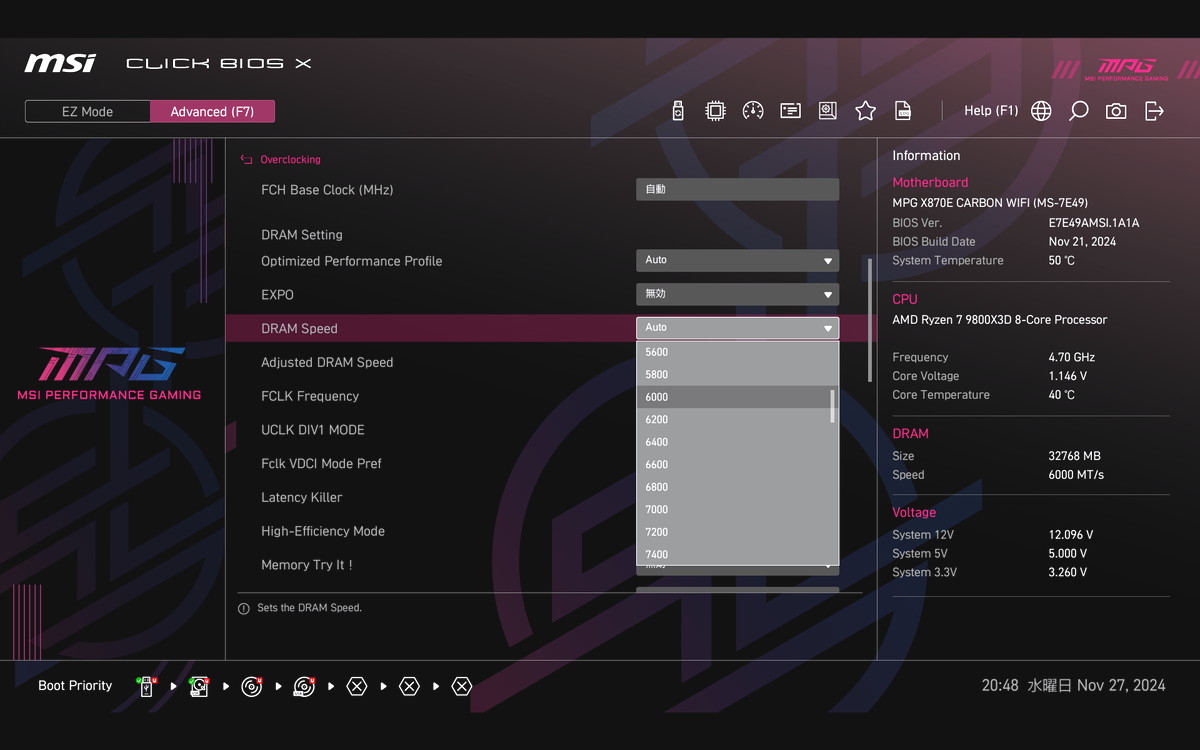This screenshot has width=1200, height=750.
Task: Click the 6000 MT/s DRAM speed value
Action: [1076, 475]
